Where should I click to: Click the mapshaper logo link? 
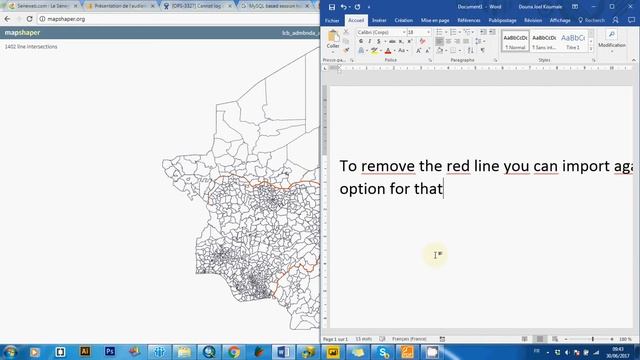pyautogui.click(x=22, y=33)
